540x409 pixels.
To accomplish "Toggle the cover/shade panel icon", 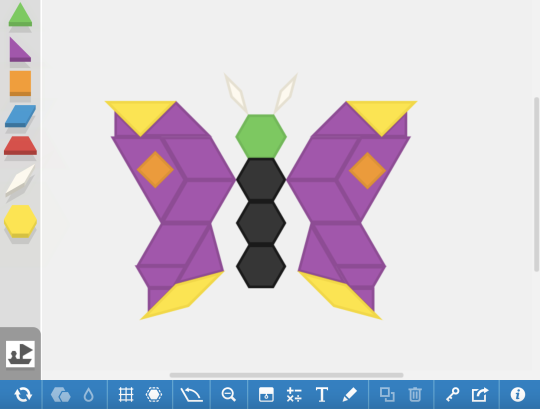I will 266,395.
